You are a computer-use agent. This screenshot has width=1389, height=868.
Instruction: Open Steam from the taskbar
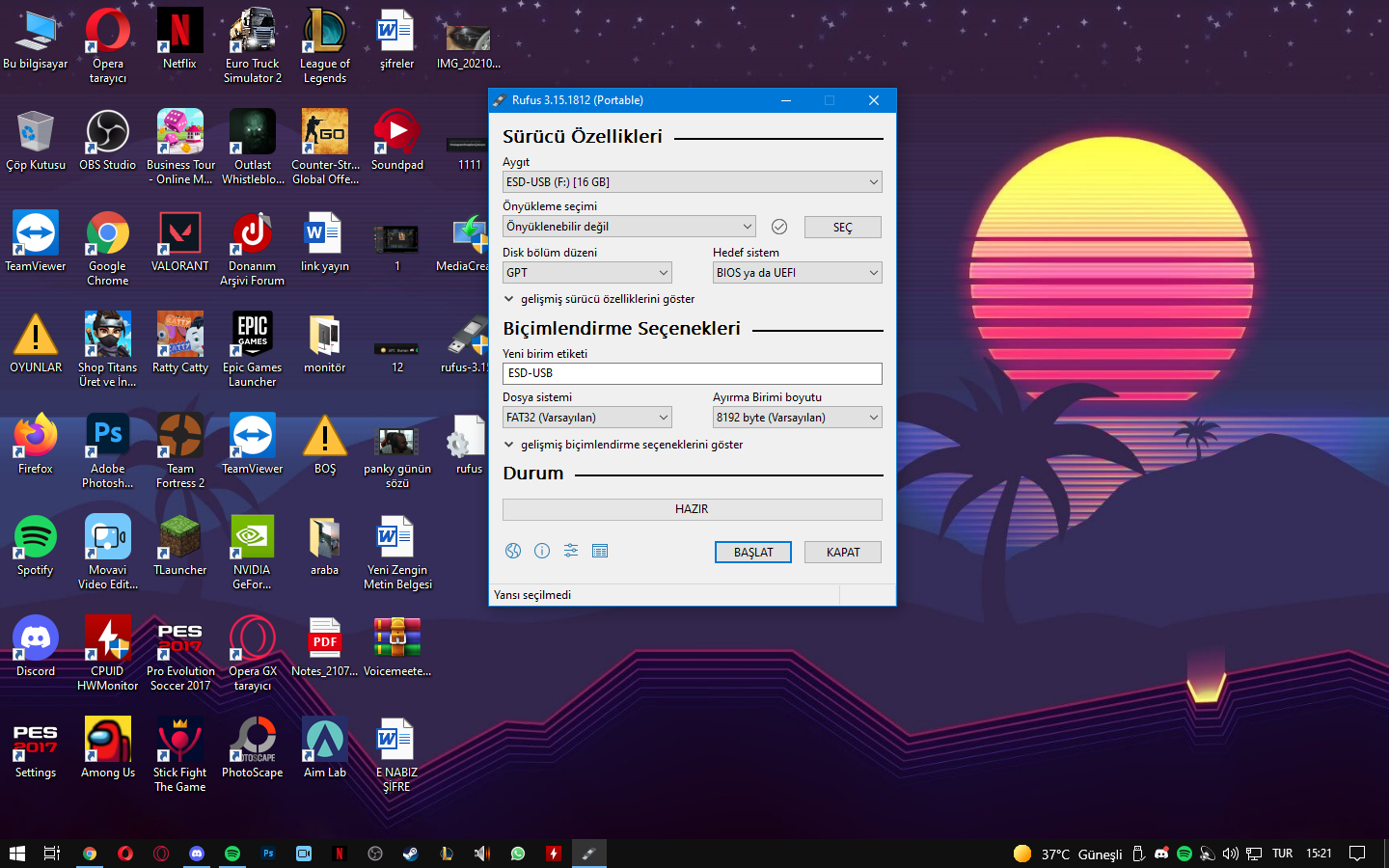410,854
